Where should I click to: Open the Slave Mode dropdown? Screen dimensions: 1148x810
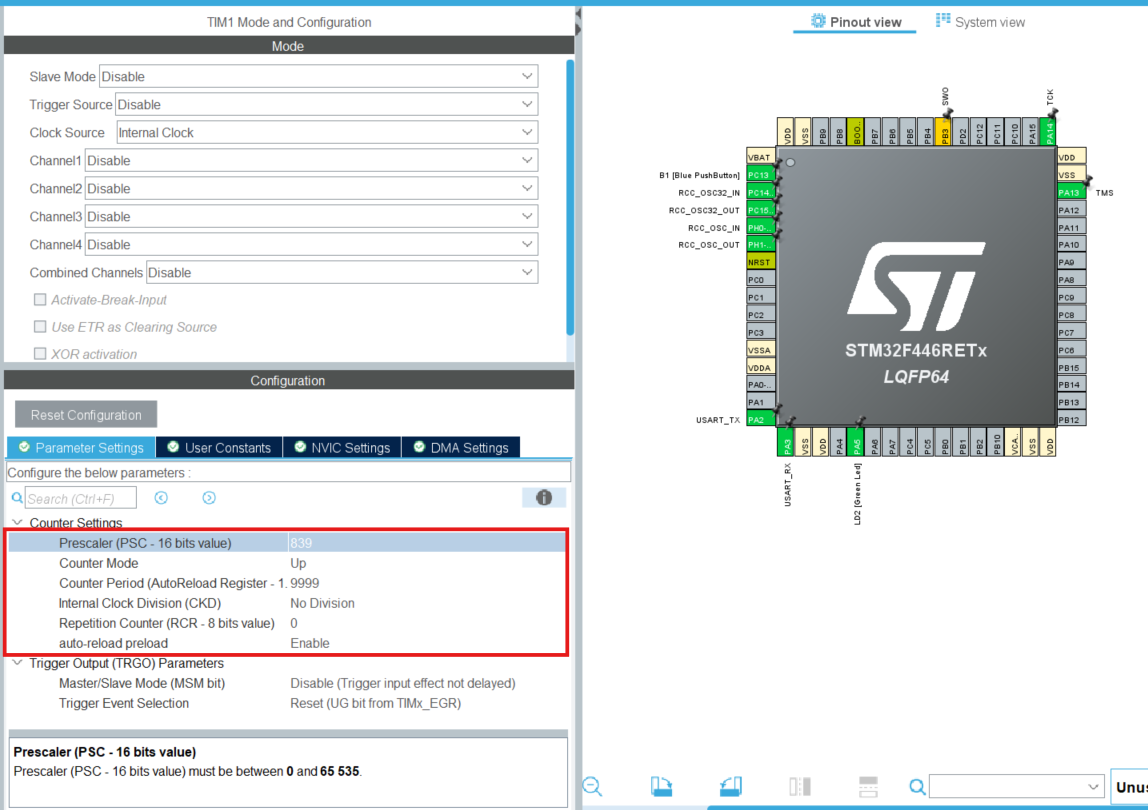click(x=318, y=76)
